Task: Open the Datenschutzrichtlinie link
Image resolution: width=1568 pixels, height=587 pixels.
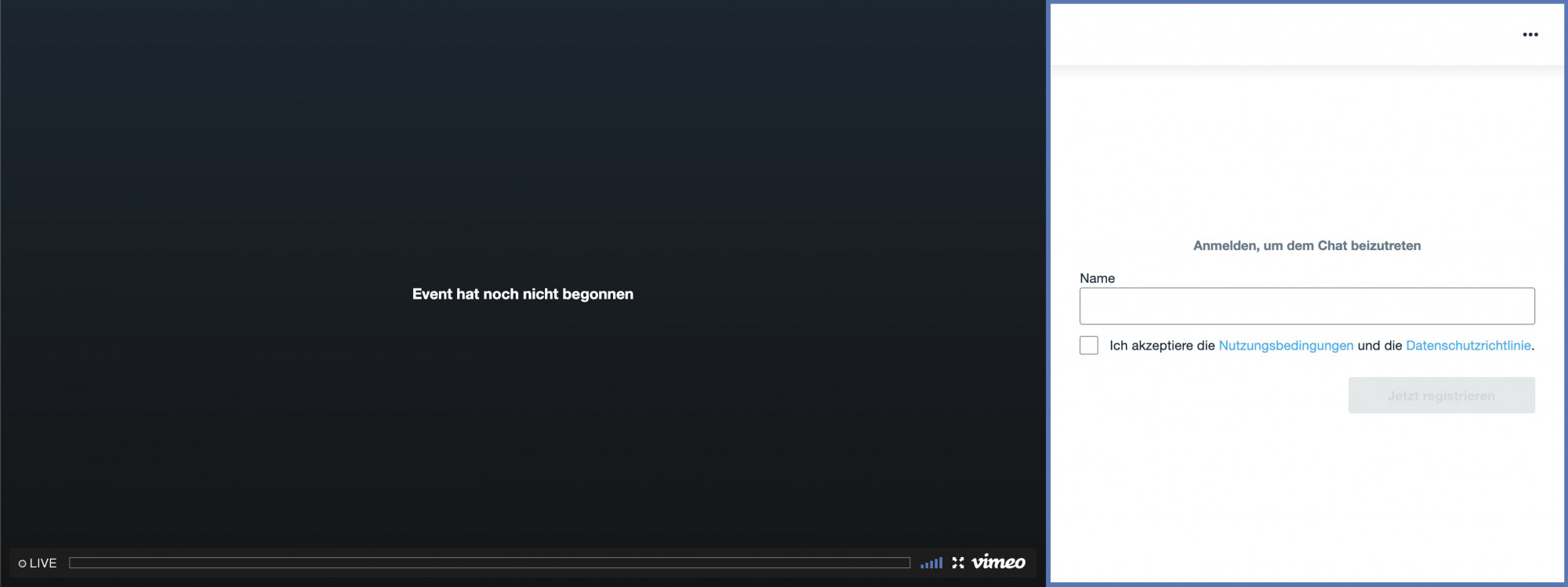Action: tap(1468, 346)
